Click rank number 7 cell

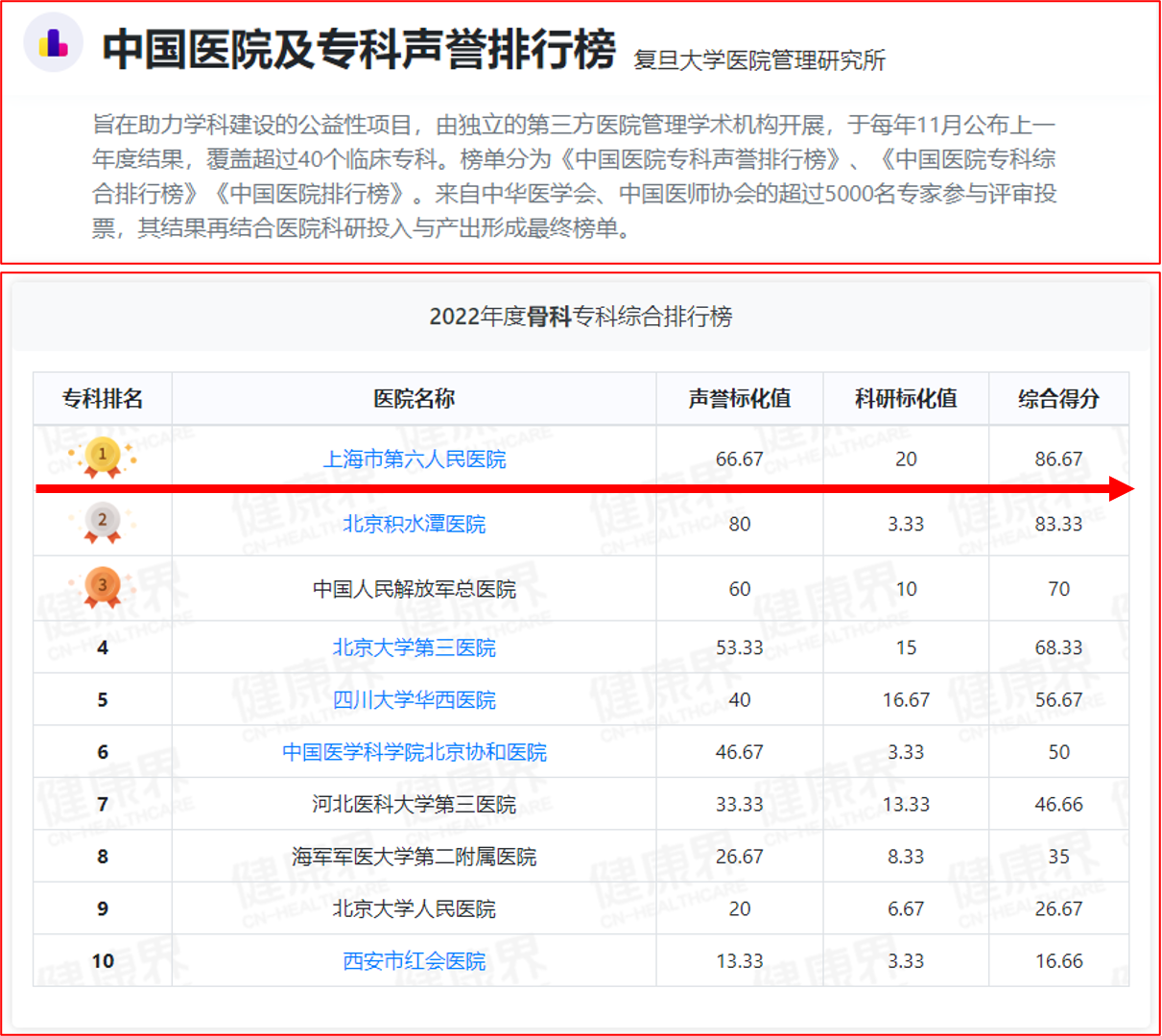point(103,805)
